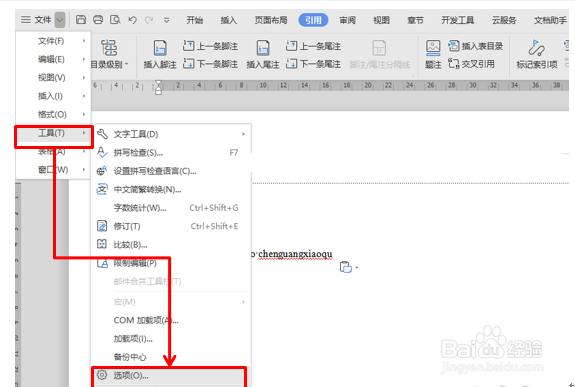Click dialog launcher at footnote group corner
This screenshot has height=387, width=575.
pyautogui.click(x=413, y=75)
